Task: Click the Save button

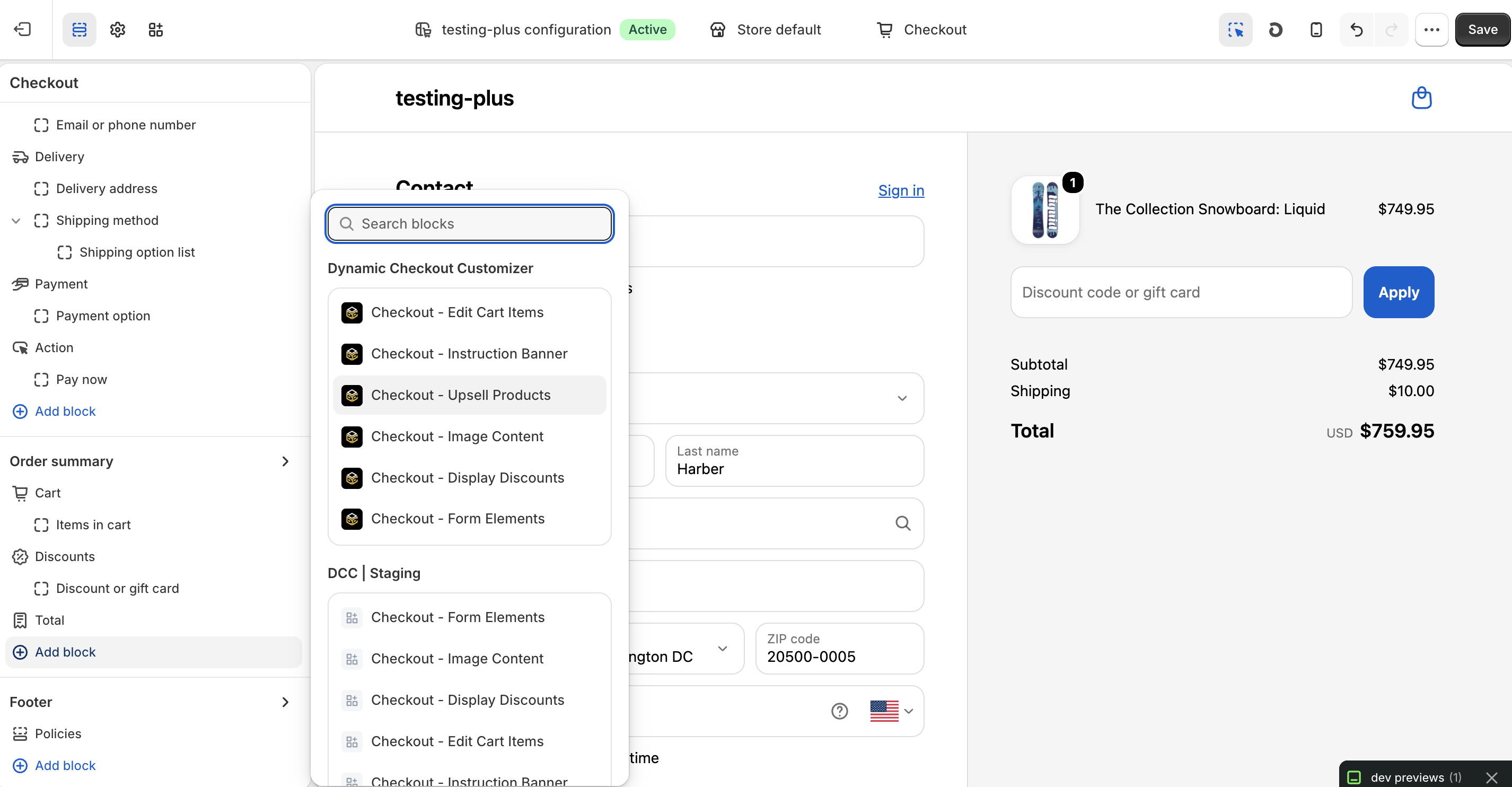Action: click(1483, 29)
